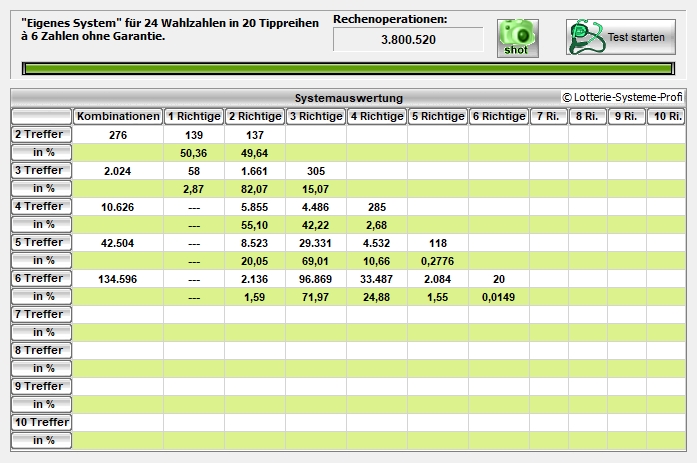Select cell 20 in 6 Richtige column
Screen dimensions: 697x463
point(499,279)
